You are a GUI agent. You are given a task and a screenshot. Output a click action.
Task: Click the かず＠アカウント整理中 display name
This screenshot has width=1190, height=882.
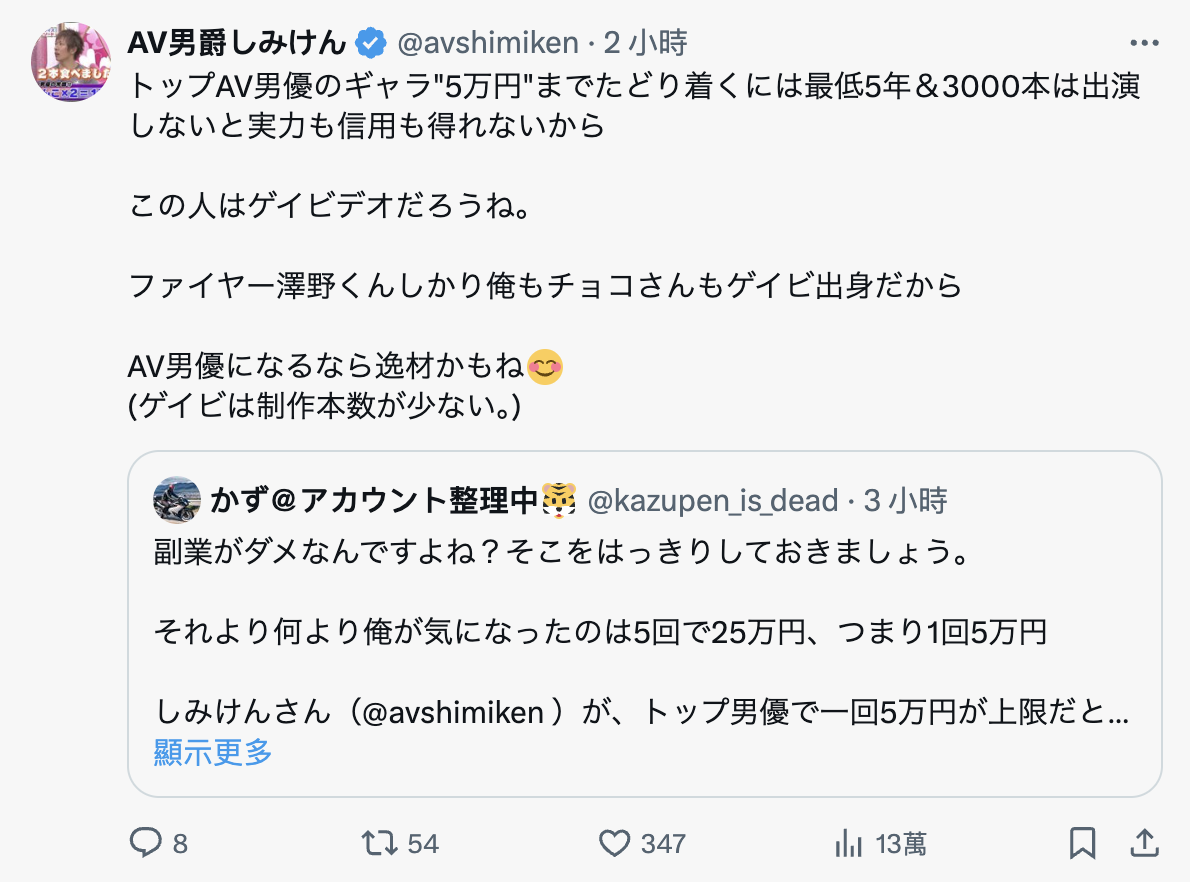coord(374,500)
